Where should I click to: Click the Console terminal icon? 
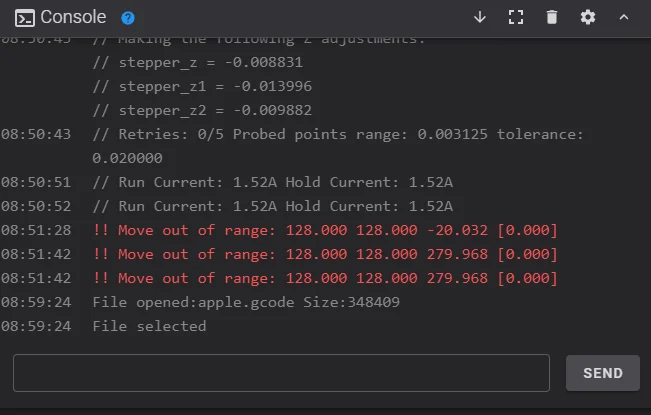pos(25,18)
